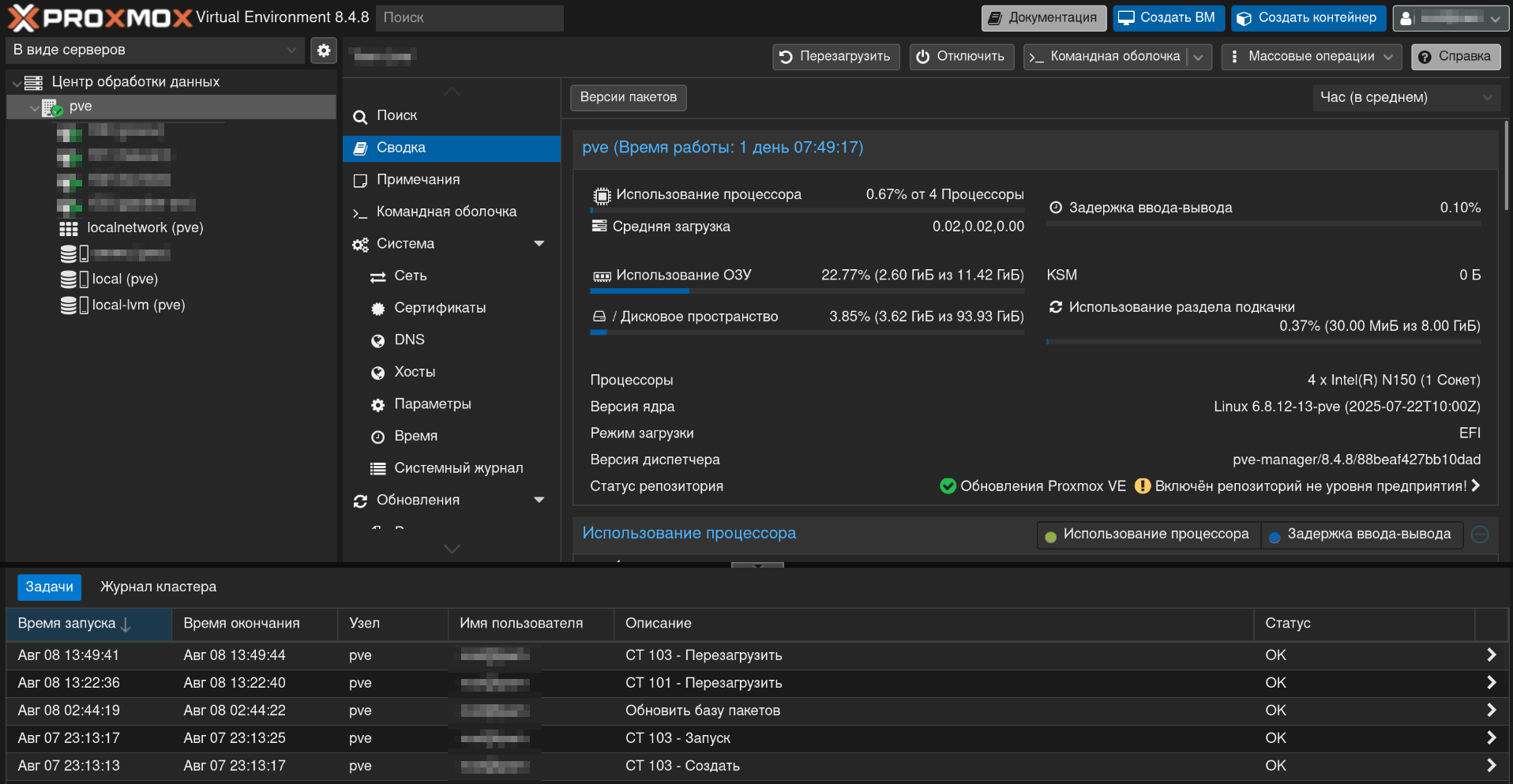Click the swap usage progress bar
This screenshot has width=1513, height=784.
click(x=1263, y=342)
